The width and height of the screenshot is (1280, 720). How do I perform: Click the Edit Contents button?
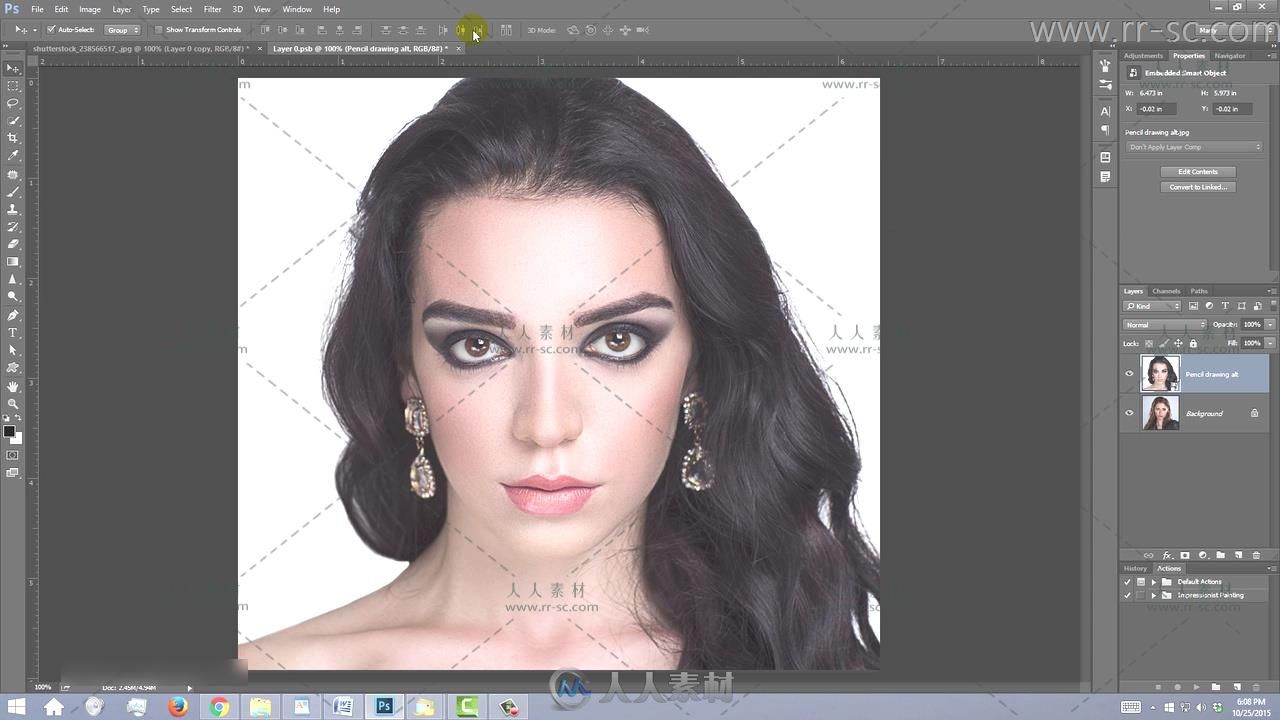pos(1198,172)
